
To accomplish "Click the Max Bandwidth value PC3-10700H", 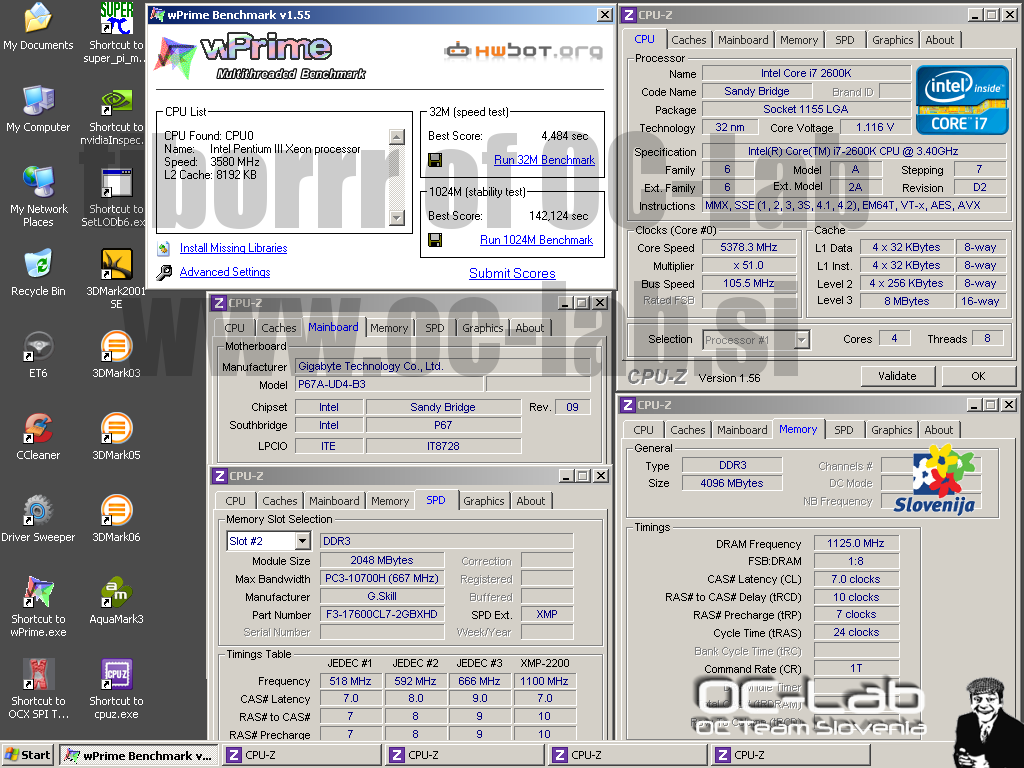I will (x=382, y=579).
